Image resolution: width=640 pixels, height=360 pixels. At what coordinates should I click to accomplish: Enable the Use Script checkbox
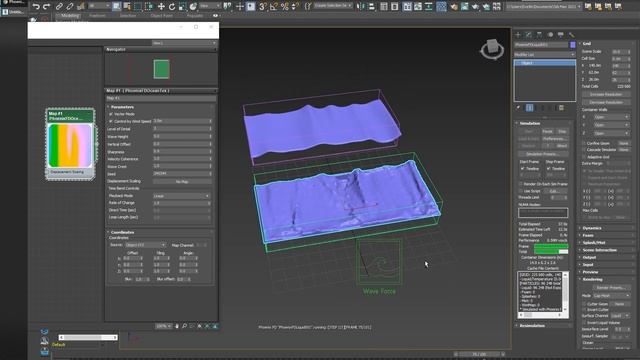tap(520, 191)
